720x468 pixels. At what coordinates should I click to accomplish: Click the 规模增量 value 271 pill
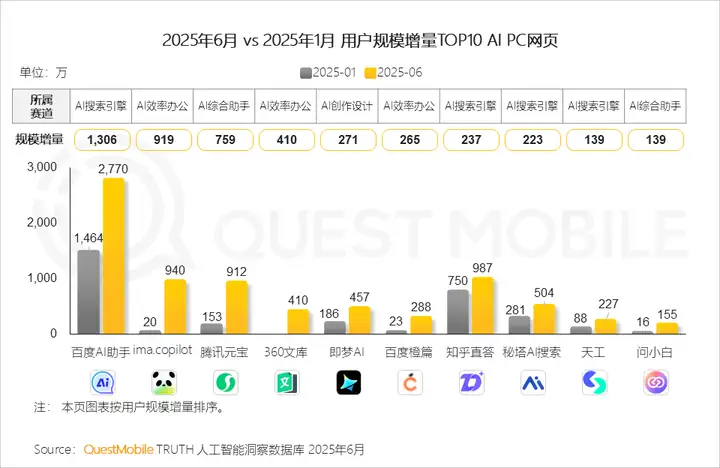point(349,140)
